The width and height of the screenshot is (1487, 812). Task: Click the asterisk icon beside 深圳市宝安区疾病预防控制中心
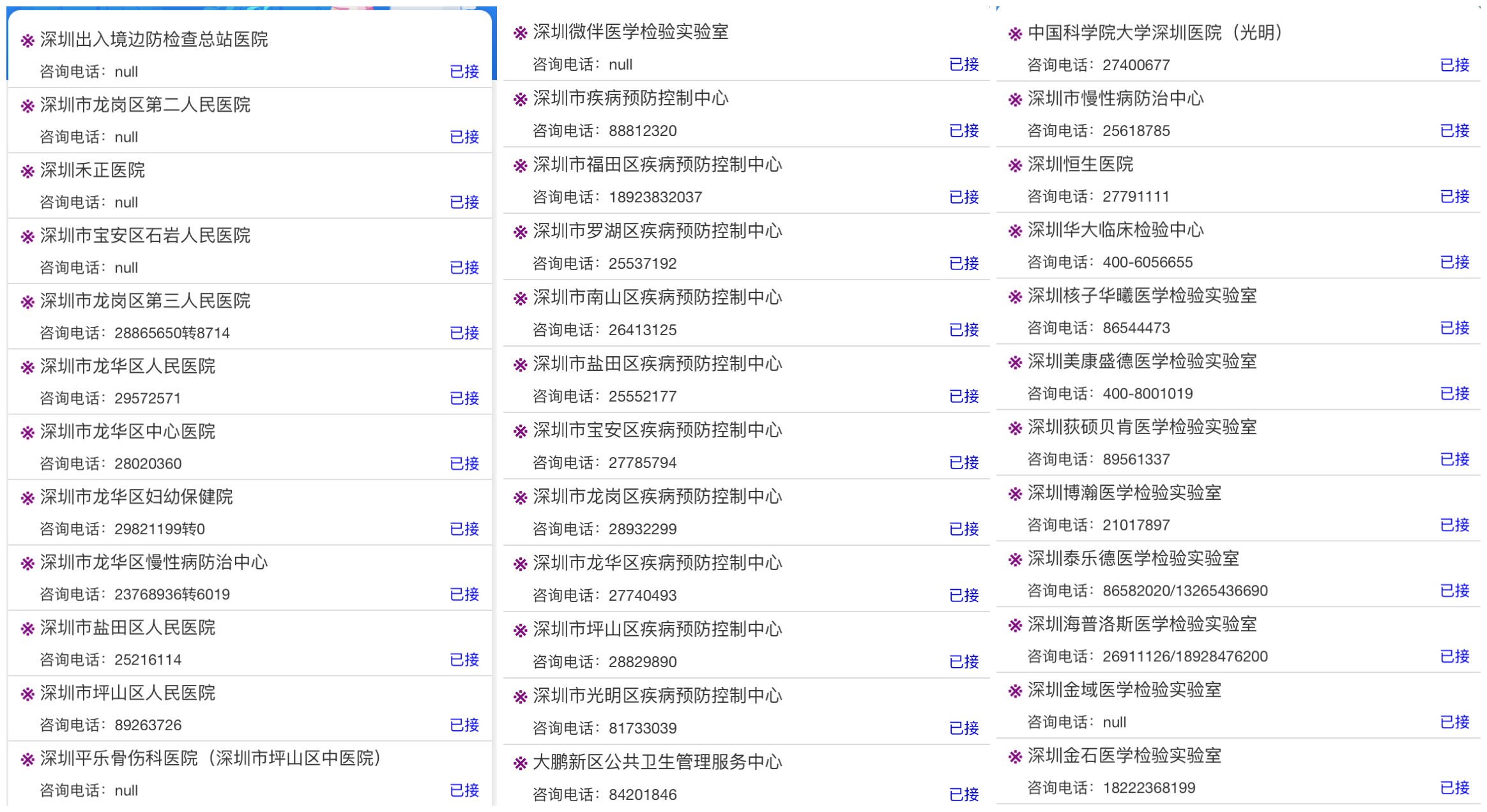click(x=521, y=432)
